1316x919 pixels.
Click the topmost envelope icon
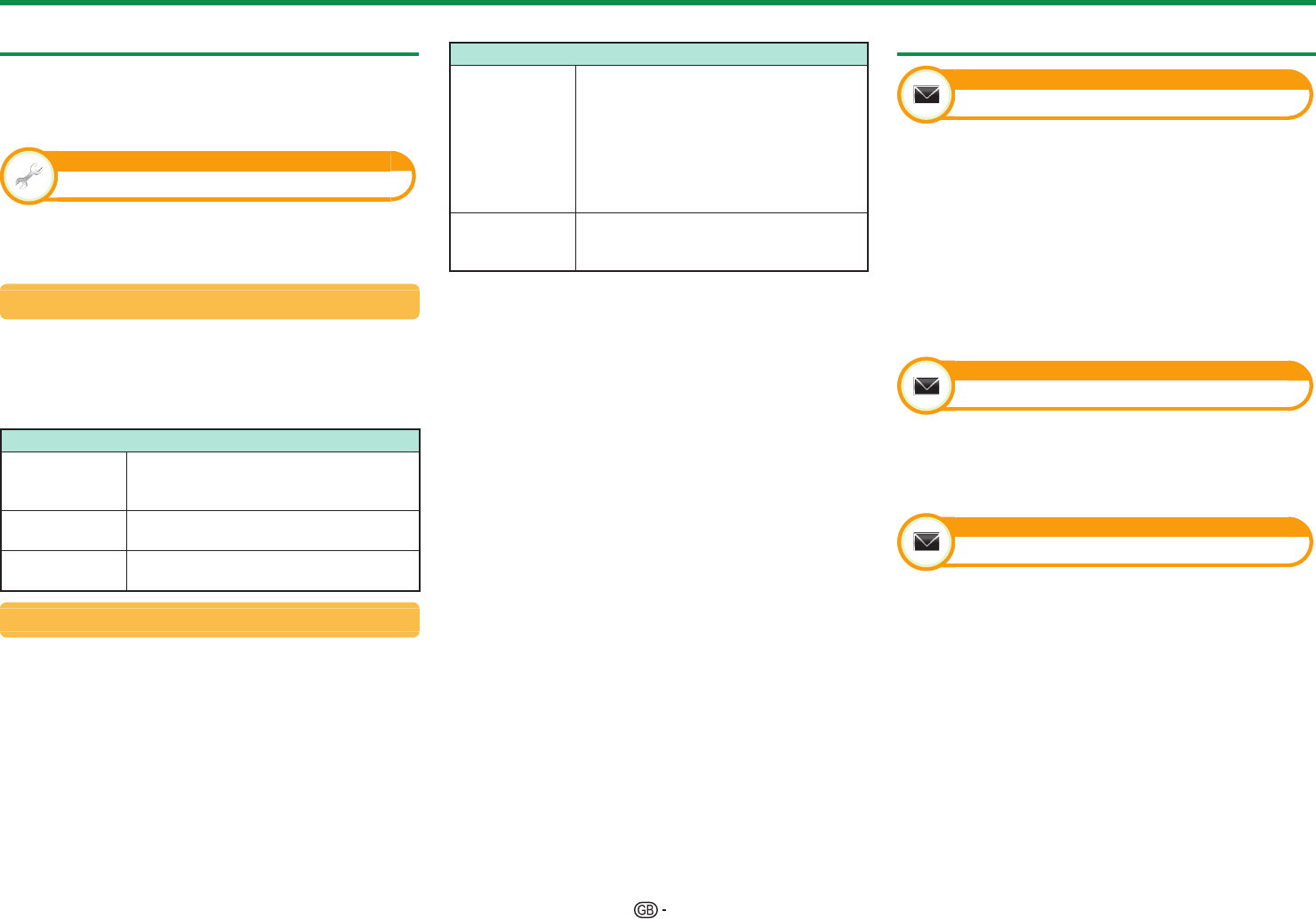coord(927,94)
